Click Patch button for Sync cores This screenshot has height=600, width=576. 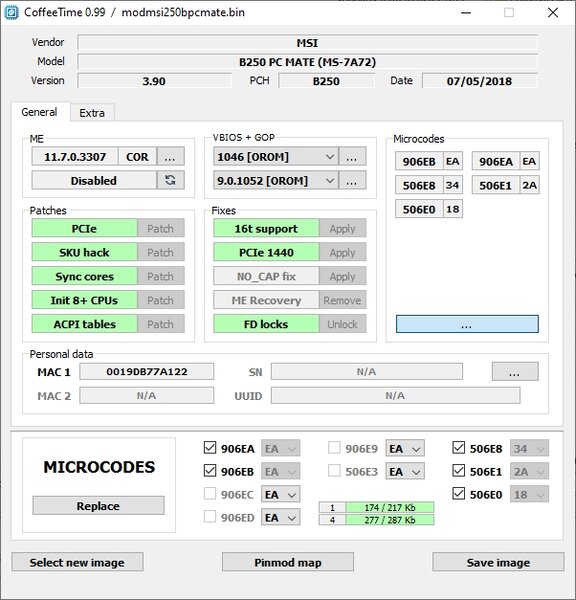tap(161, 276)
